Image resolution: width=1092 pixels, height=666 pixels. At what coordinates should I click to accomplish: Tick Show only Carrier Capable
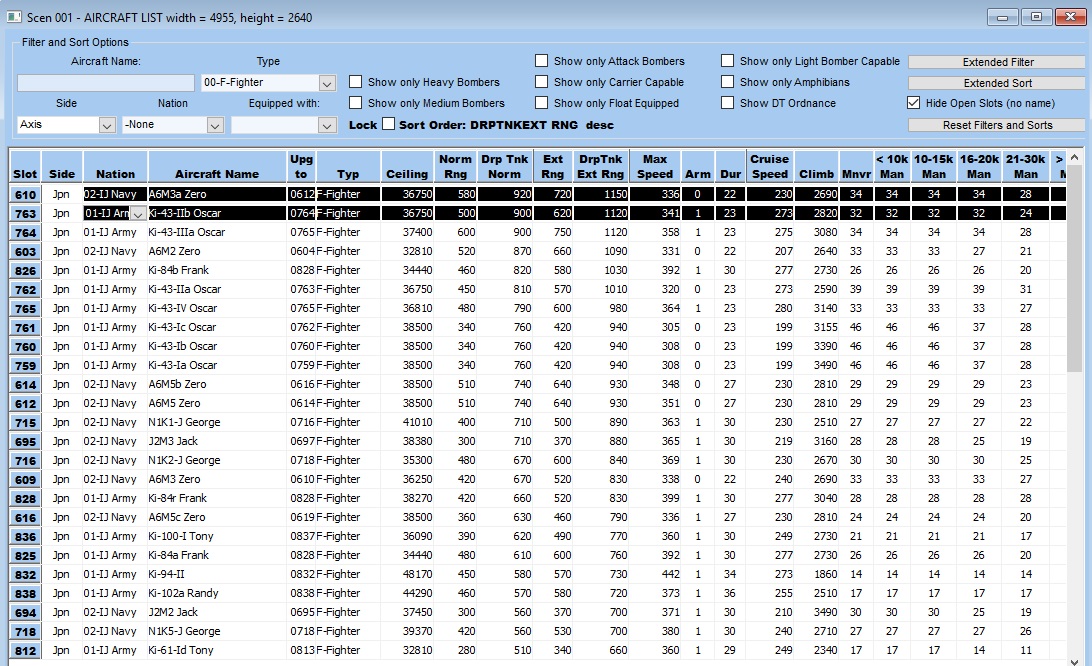tap(541, 82)
